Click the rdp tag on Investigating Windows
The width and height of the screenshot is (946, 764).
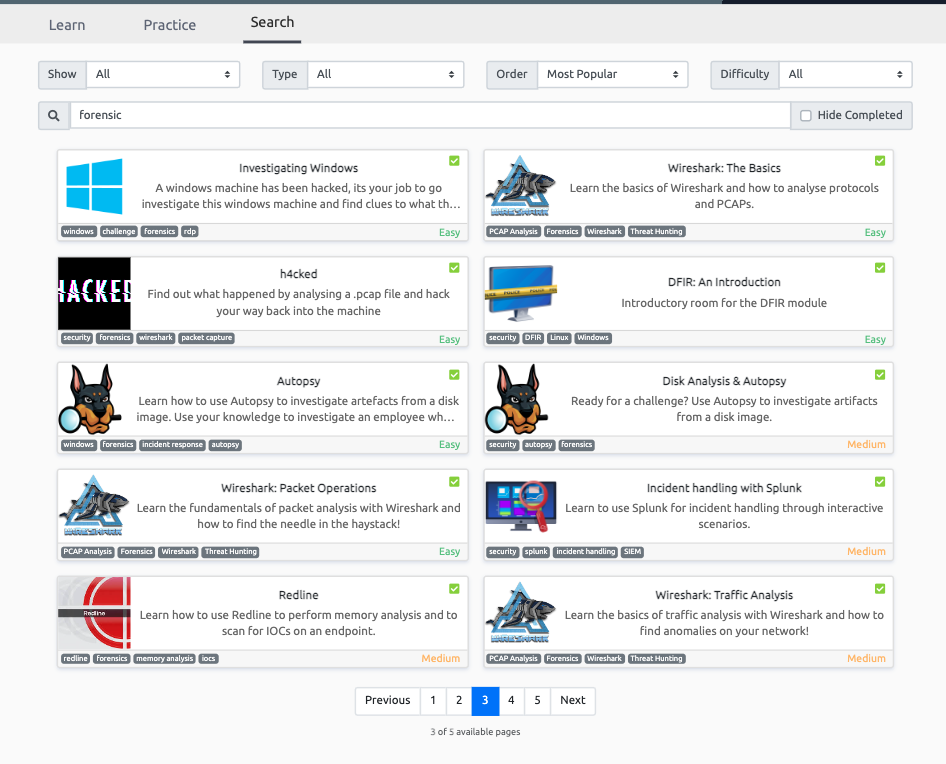[x=190, y=232]
